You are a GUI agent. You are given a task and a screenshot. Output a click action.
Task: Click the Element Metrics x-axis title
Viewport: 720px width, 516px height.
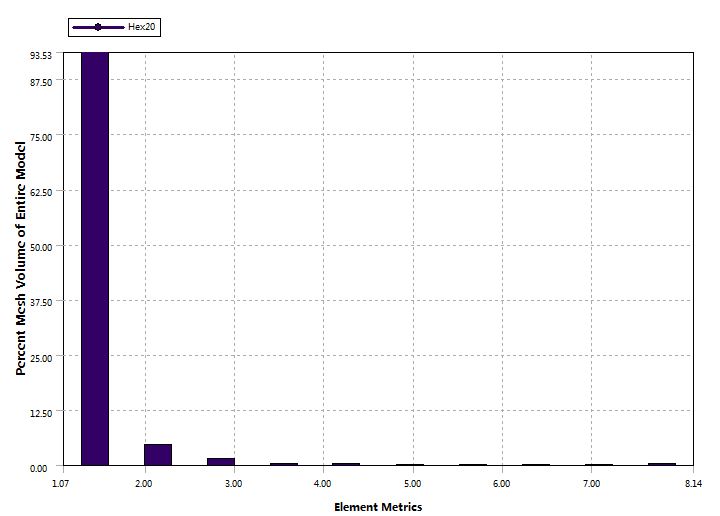378,507
